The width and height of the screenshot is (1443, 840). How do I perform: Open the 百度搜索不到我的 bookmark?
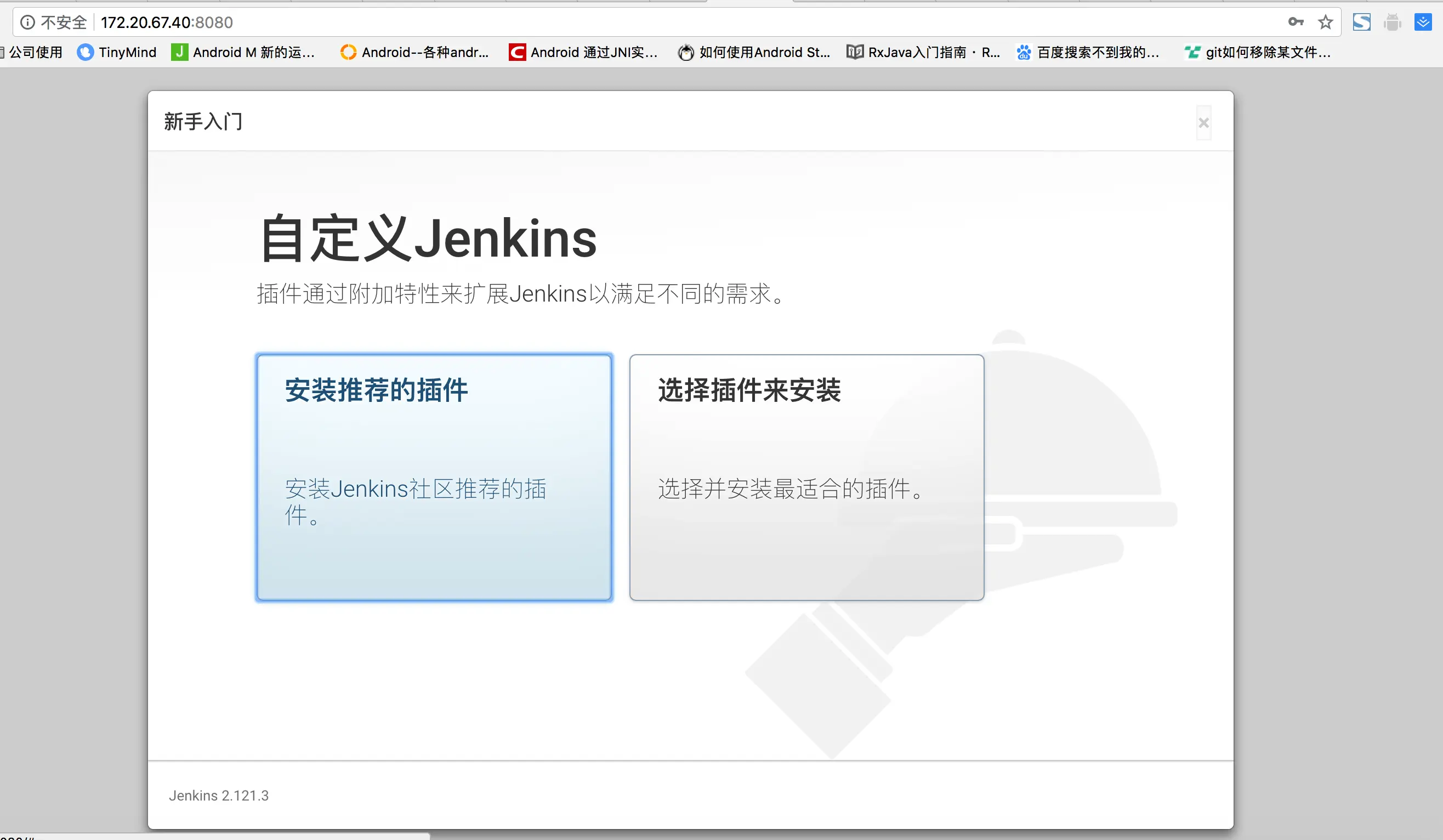tap(1088, 52)
